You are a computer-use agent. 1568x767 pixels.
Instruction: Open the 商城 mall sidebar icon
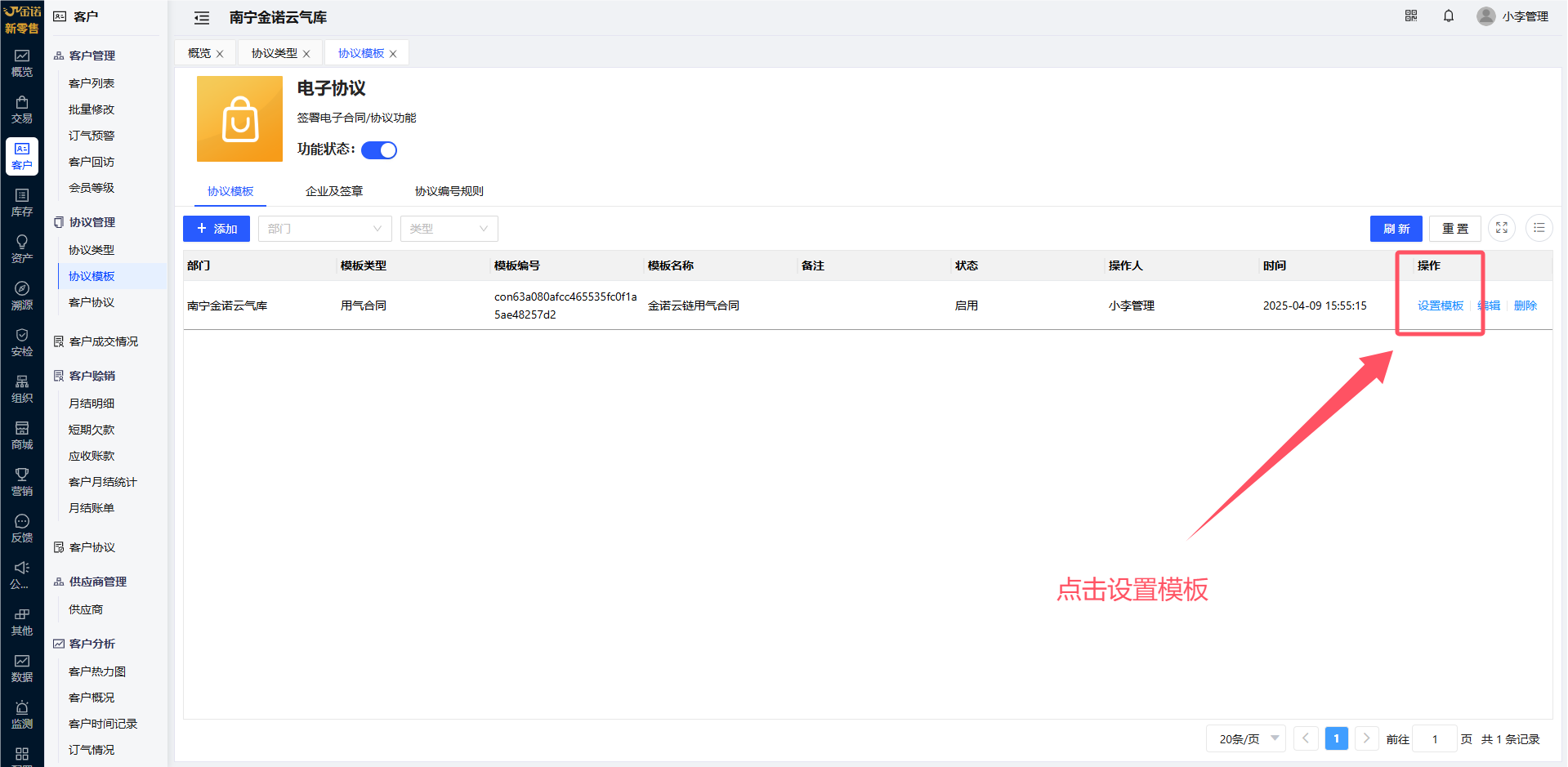click(22, 435)
